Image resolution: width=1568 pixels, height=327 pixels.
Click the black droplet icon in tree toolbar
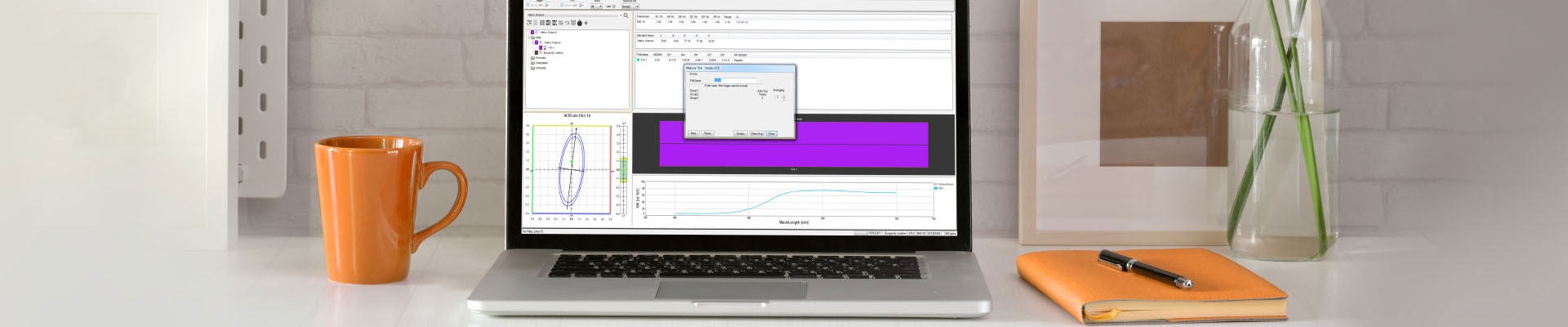click(x=580, y=23)
